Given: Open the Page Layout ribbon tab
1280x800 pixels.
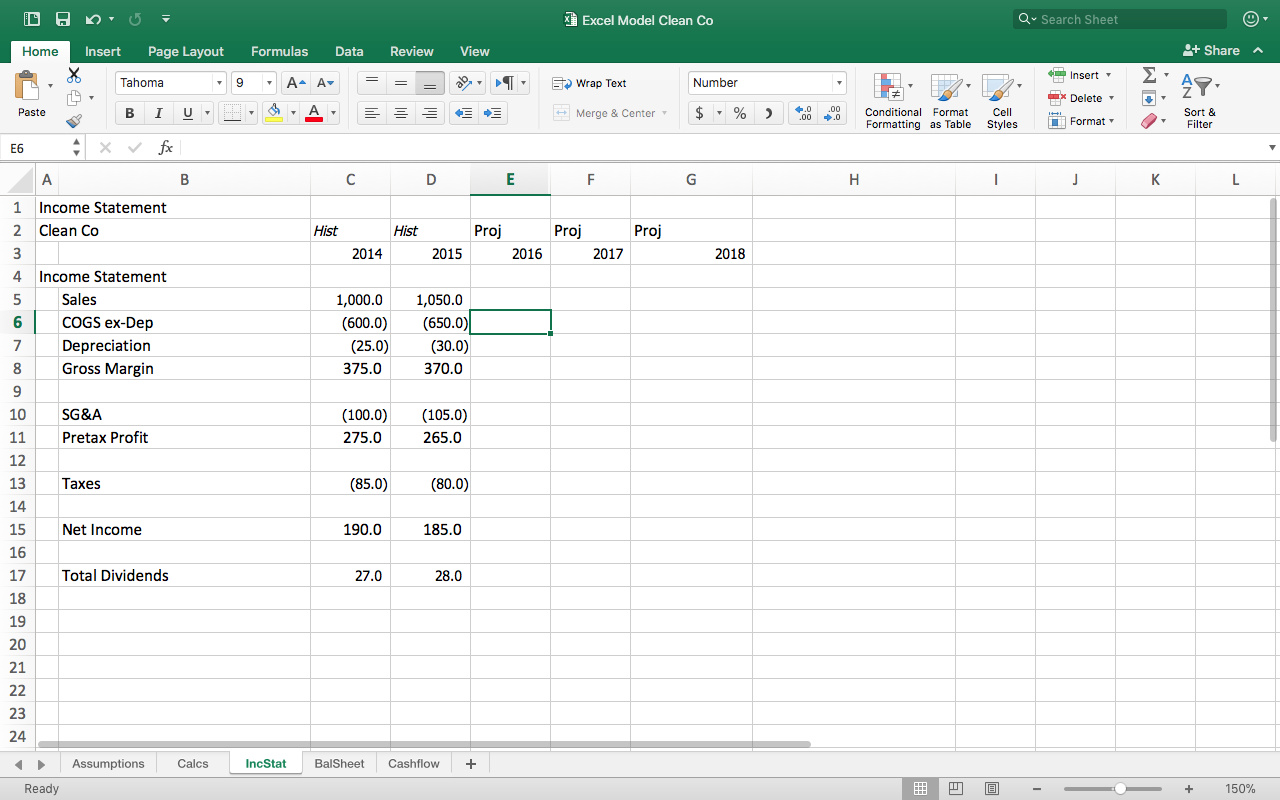Looking at the screenshot, I should click(x=186, y=51).
